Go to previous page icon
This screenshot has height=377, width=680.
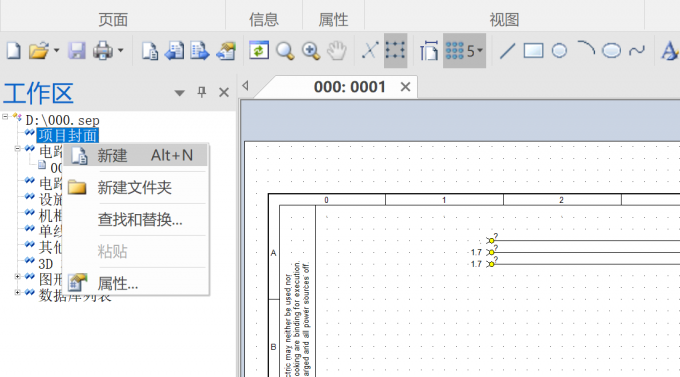click(x=174, y=51)
